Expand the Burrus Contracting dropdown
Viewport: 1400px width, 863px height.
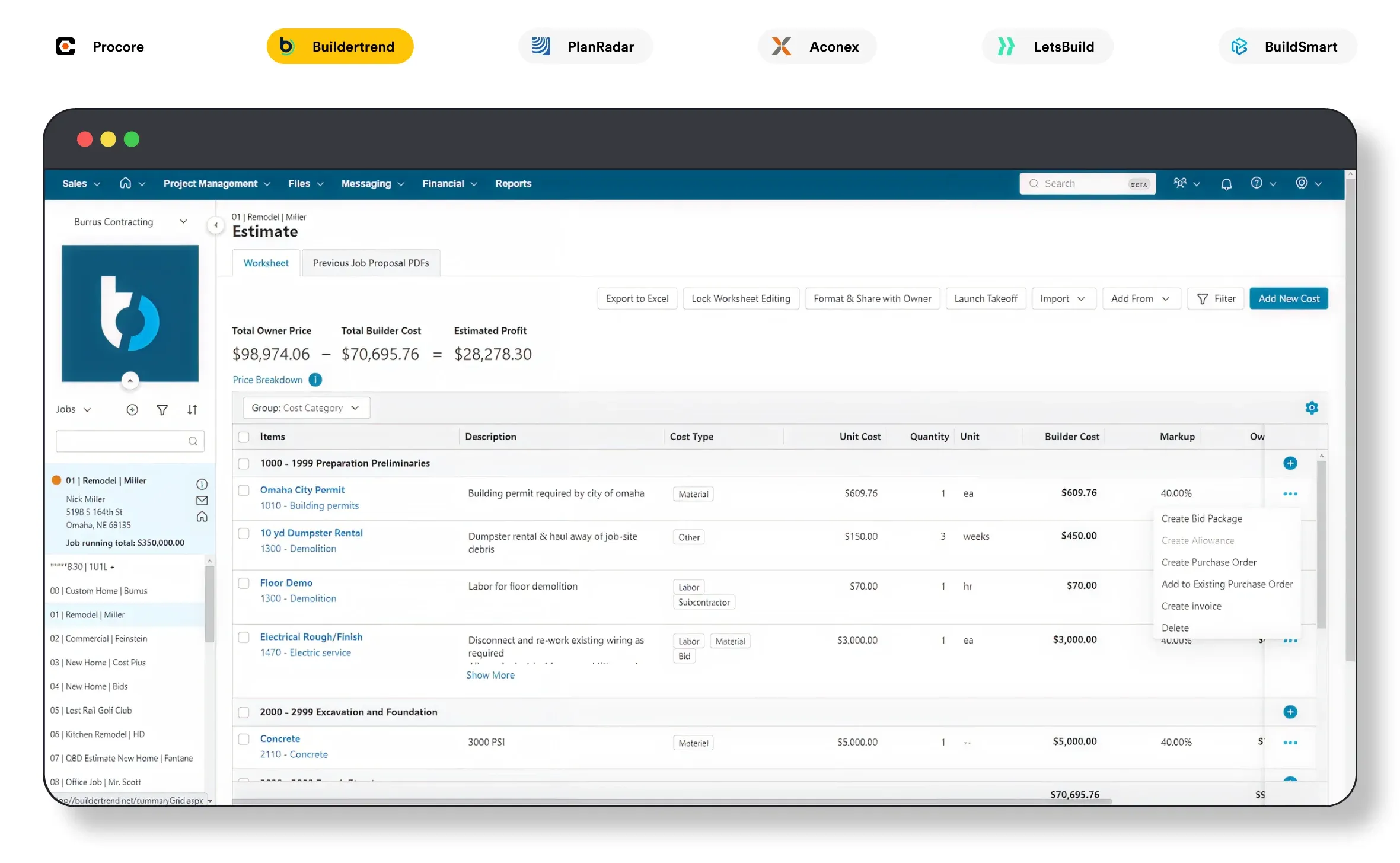(x=130, y=222)
